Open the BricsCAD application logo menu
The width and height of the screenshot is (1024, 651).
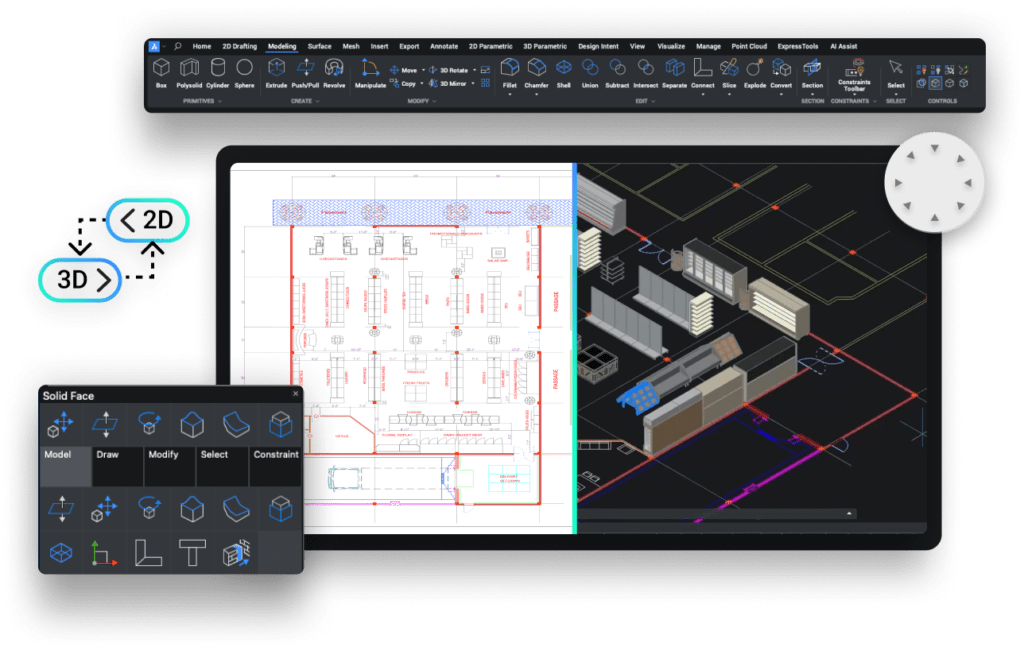coord(154,46)
